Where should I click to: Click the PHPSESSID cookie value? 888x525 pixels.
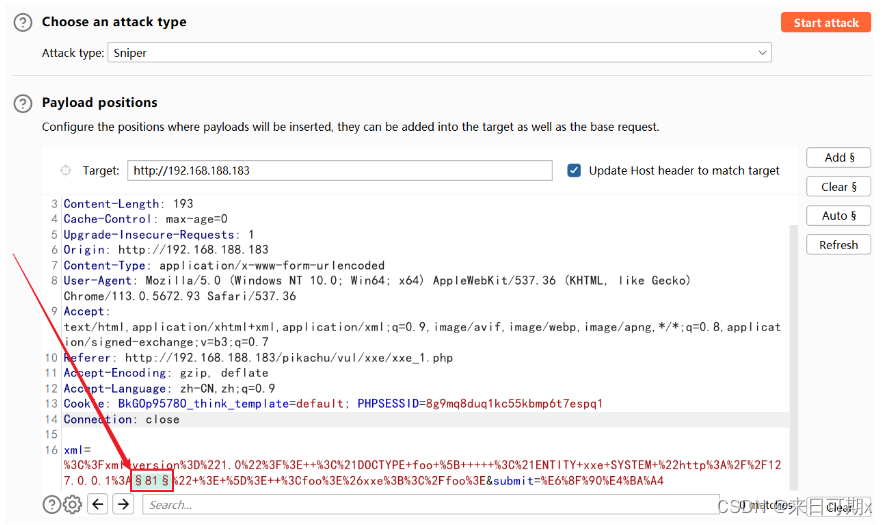pyautogui.click(x=514, y=404)
